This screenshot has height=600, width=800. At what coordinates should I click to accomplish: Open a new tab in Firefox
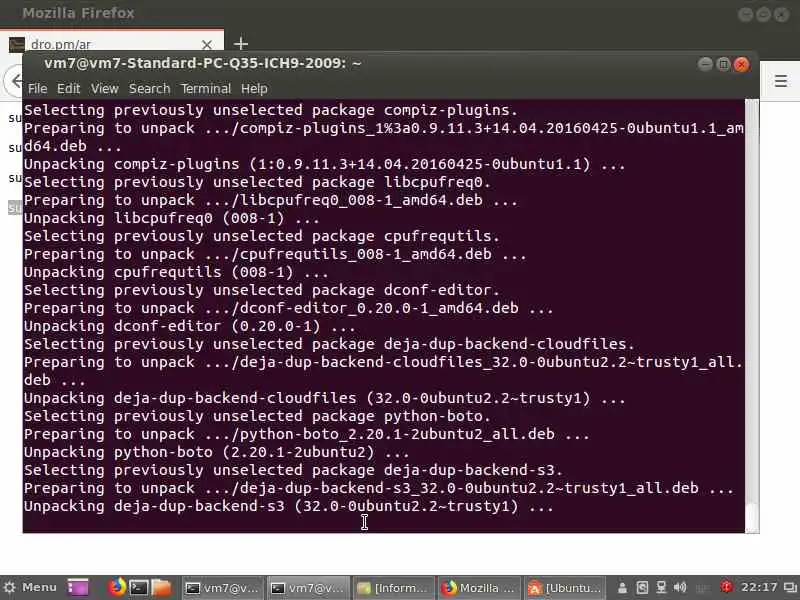point(241,44)
